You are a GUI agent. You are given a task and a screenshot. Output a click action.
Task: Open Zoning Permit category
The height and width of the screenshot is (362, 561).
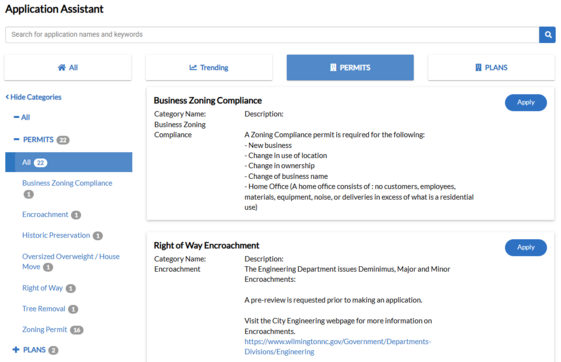point(45,329)
